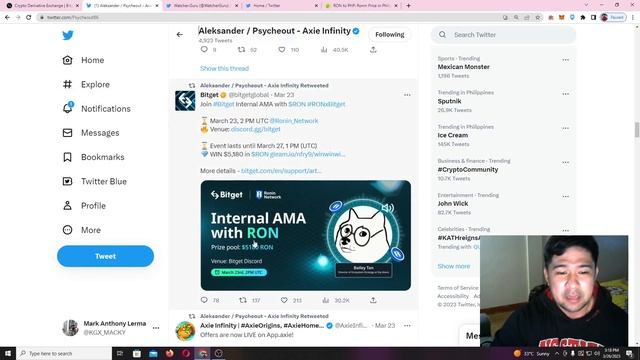View analytics of top tweet 40.5K
Screen dimensions: 640x360
pyautogui.click(x=324, y=49)
